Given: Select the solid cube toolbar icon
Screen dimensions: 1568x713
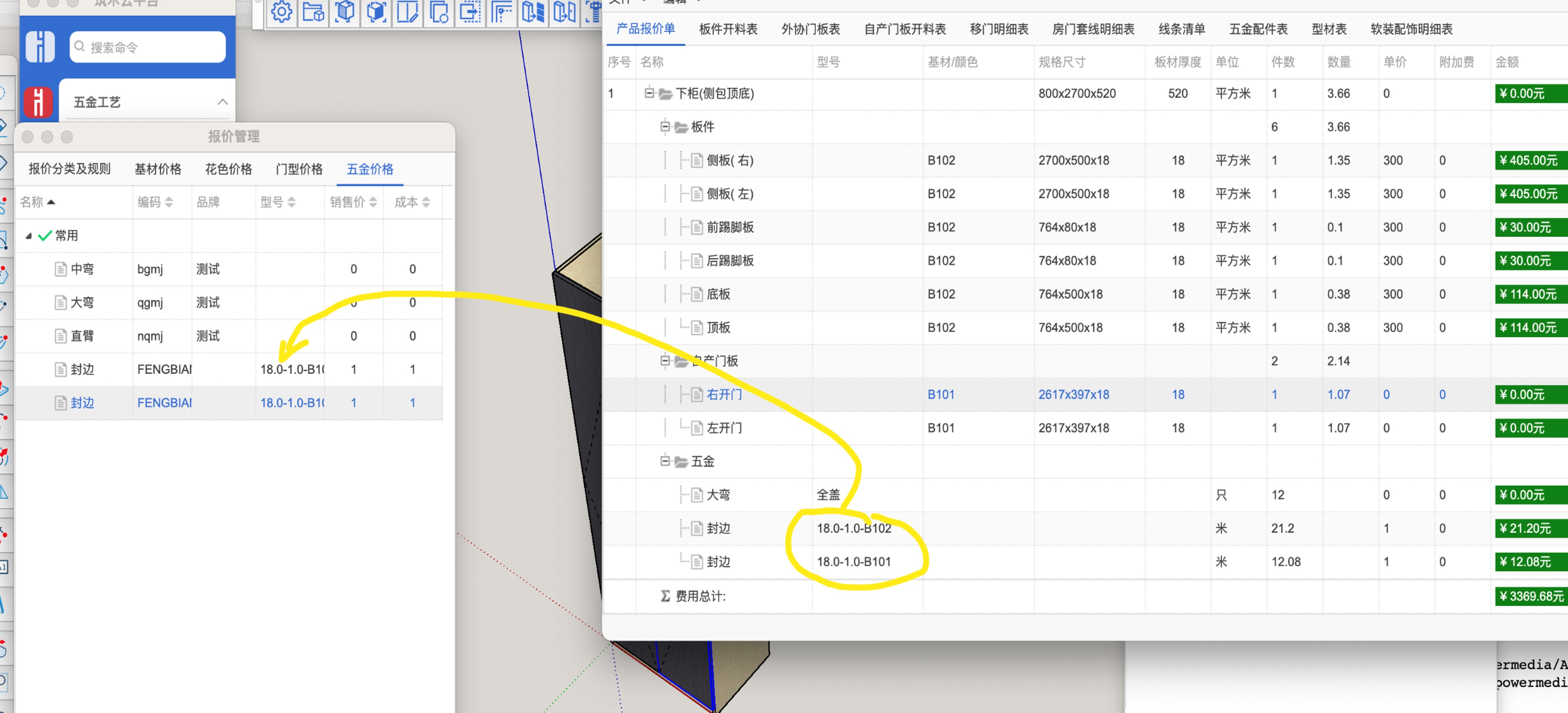Looking at the screenshot, I should pyautogui.click(x=376, y=12).
